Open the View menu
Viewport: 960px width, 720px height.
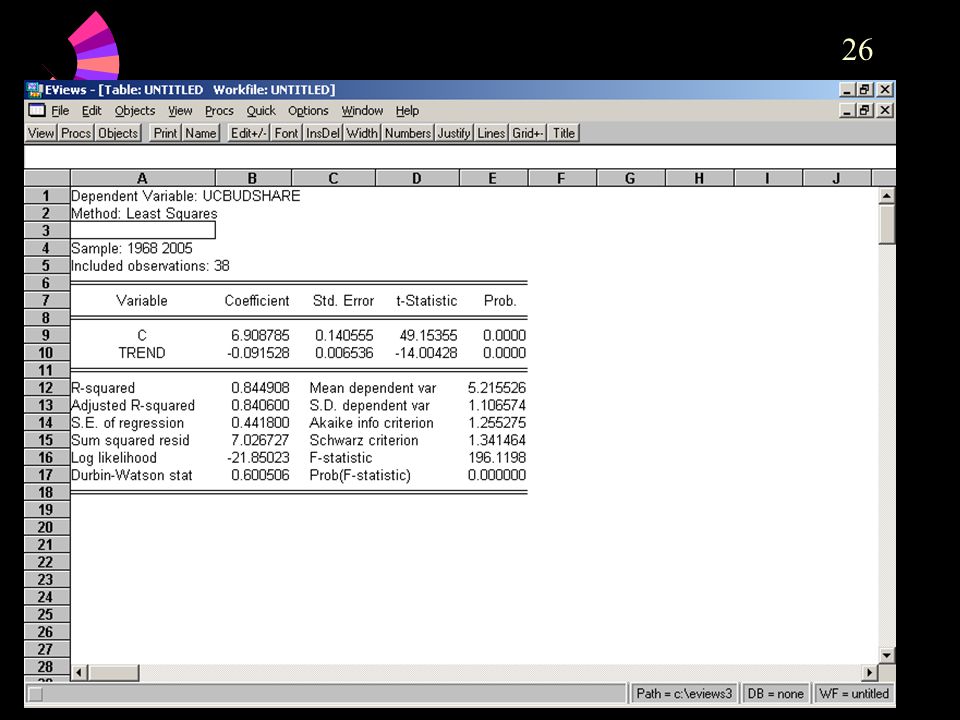[x=180, y=111]
